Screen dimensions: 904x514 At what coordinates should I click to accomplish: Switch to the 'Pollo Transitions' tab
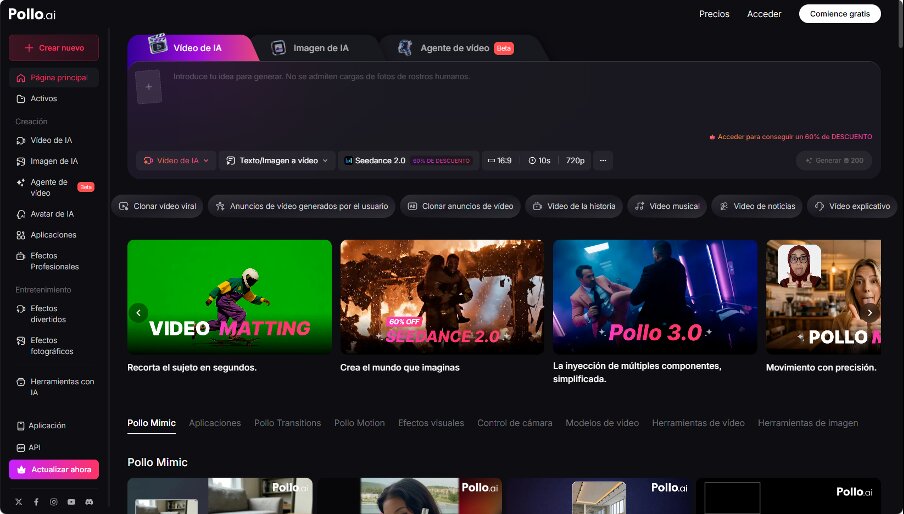coord(287,423)
